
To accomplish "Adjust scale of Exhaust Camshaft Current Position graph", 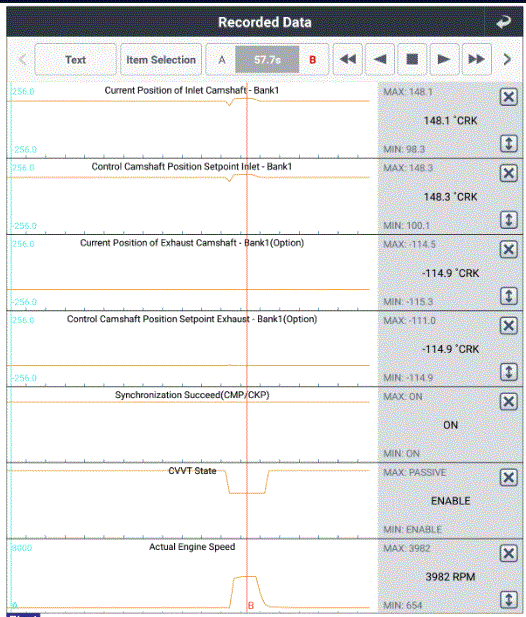I will [509, 296].
